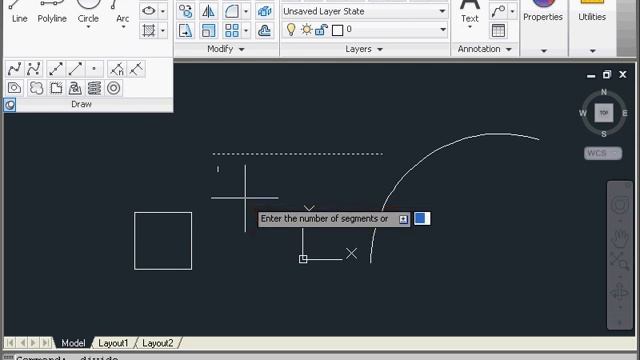Viewport: 640px width, 360px height.
Task: Expand the Properties panel
Action: pos(544,51)
